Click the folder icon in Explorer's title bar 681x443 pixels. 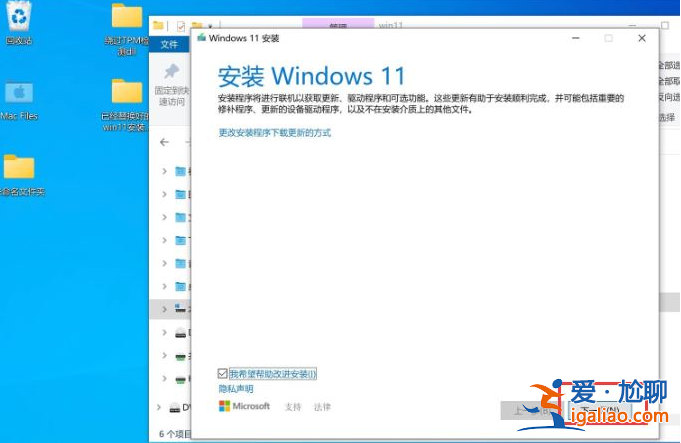158,26
